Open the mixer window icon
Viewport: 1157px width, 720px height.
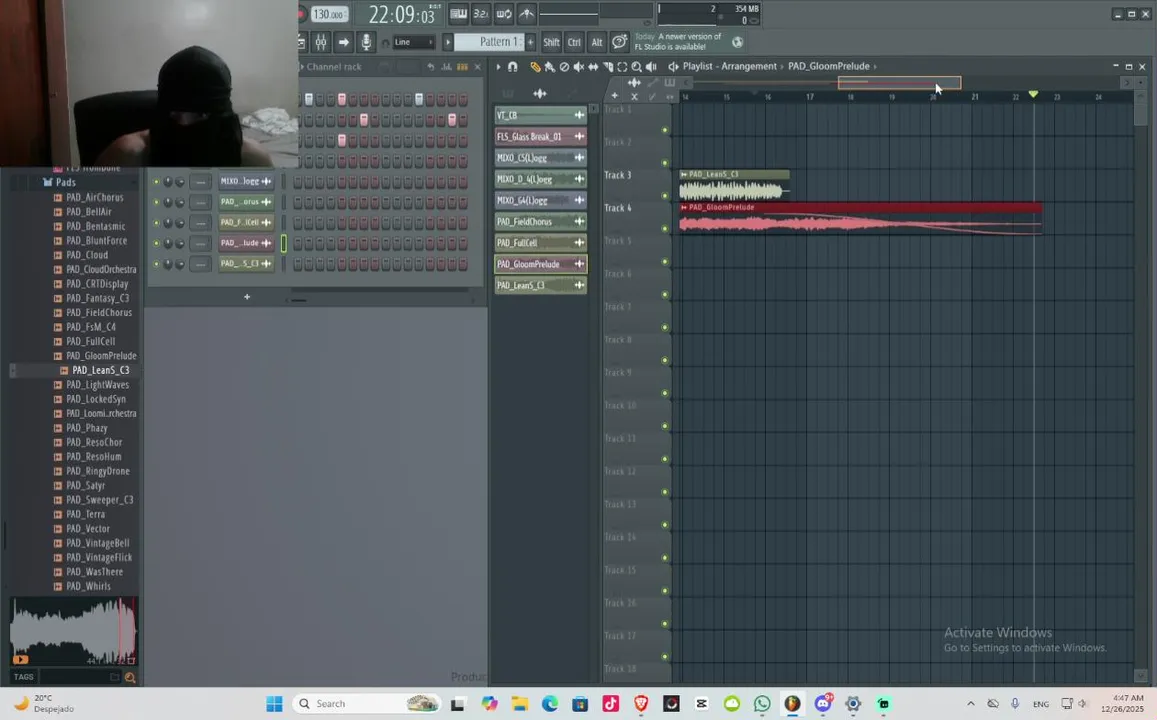[x=321, y=42]
